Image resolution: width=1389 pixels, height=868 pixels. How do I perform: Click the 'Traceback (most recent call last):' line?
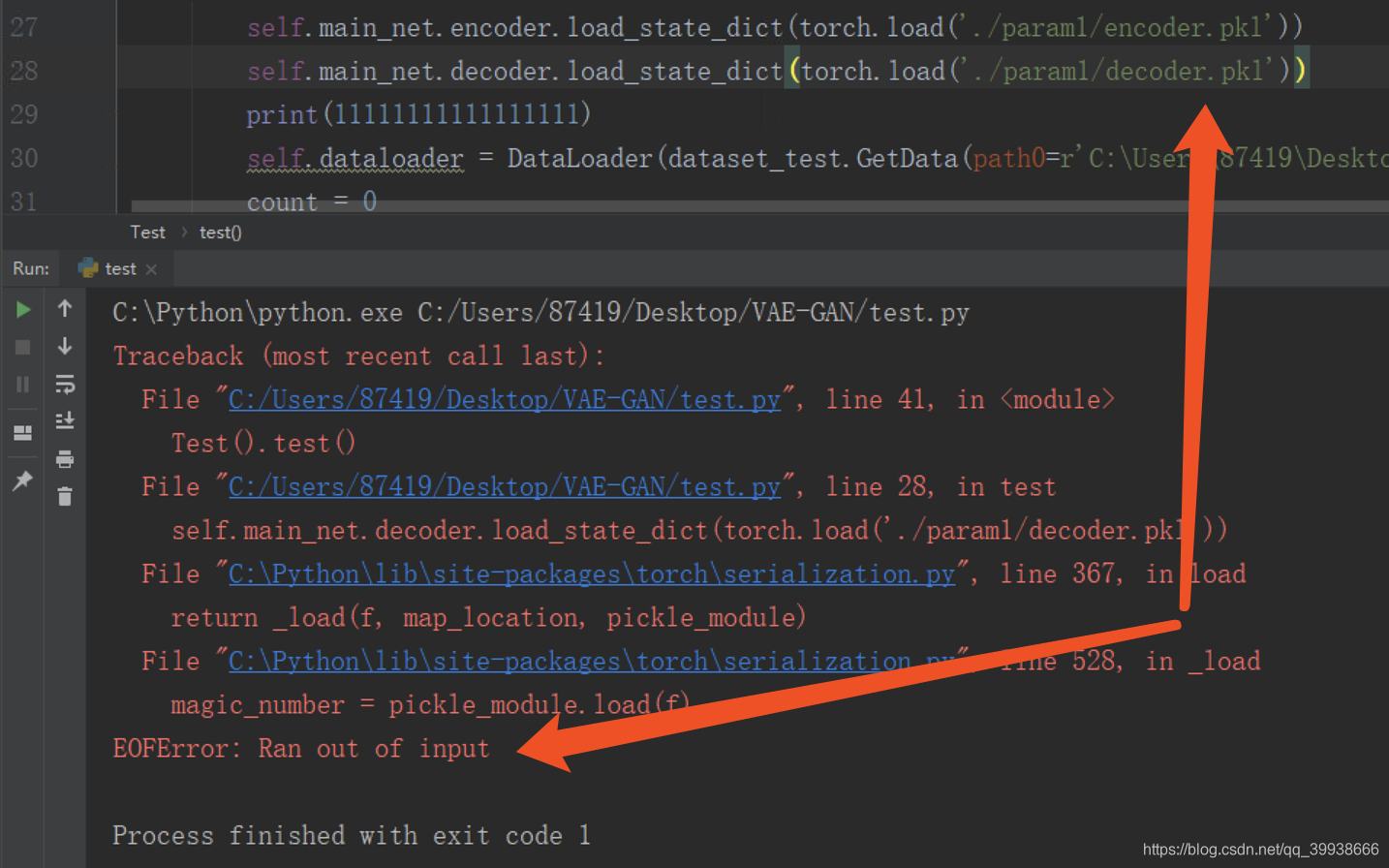pyautogui.click(x=358, y=356)
